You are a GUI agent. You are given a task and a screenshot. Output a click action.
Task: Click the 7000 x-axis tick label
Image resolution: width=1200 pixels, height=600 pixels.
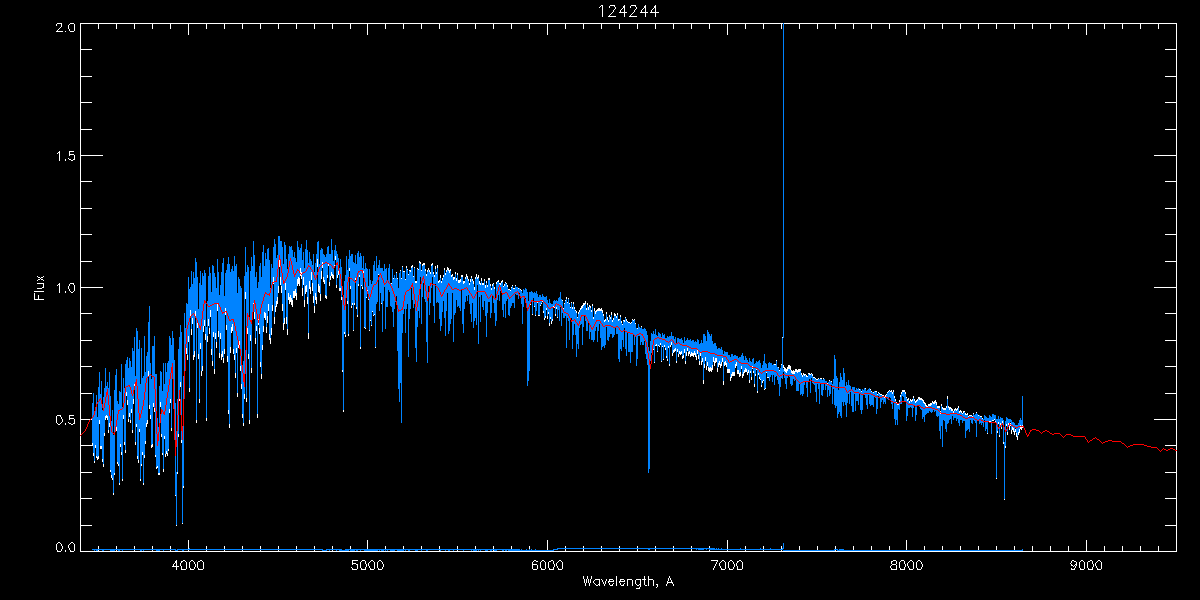pyautogui.click(x=727, y=565)
